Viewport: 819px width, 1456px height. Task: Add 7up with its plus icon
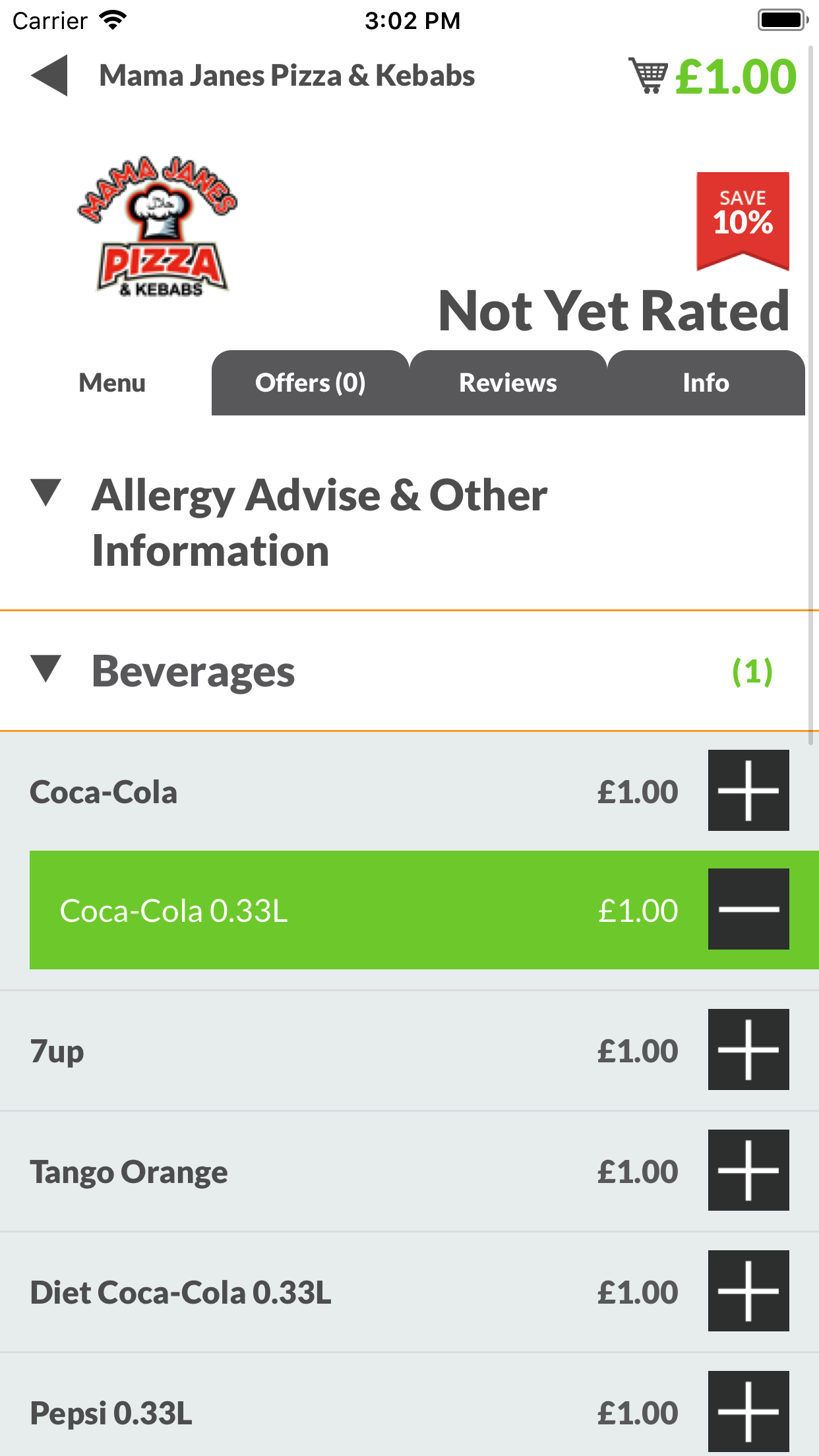(748, 1049)
